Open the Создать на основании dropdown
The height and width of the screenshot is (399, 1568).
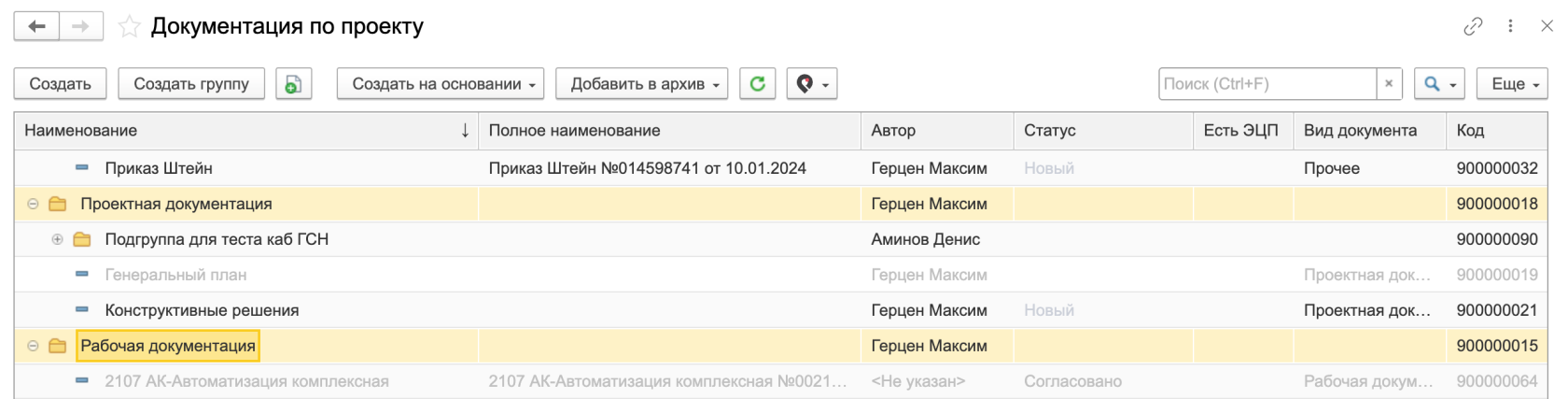(440, 84)
